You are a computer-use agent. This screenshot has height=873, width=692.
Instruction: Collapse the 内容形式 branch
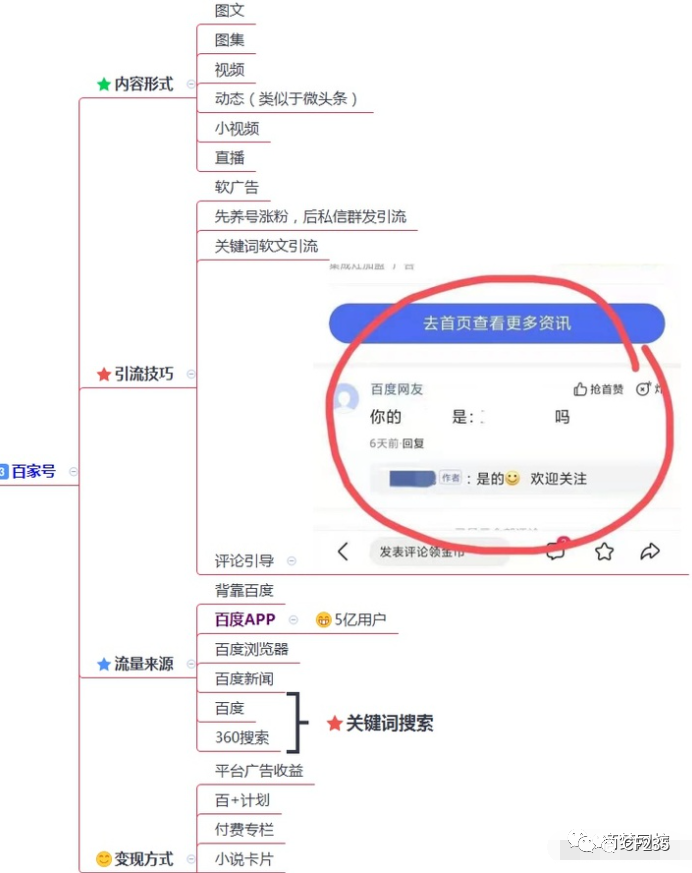pyautogui.click(x=191, y=84)
